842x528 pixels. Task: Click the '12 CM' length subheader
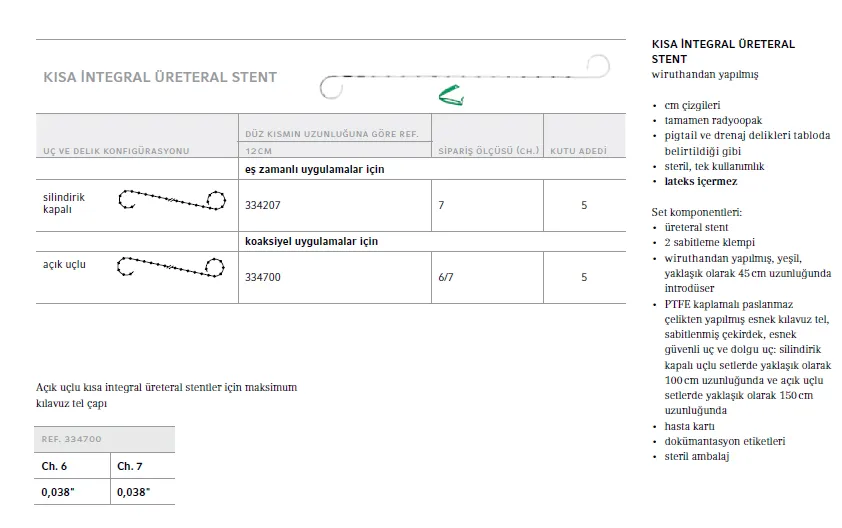click(x=260, y=150)
